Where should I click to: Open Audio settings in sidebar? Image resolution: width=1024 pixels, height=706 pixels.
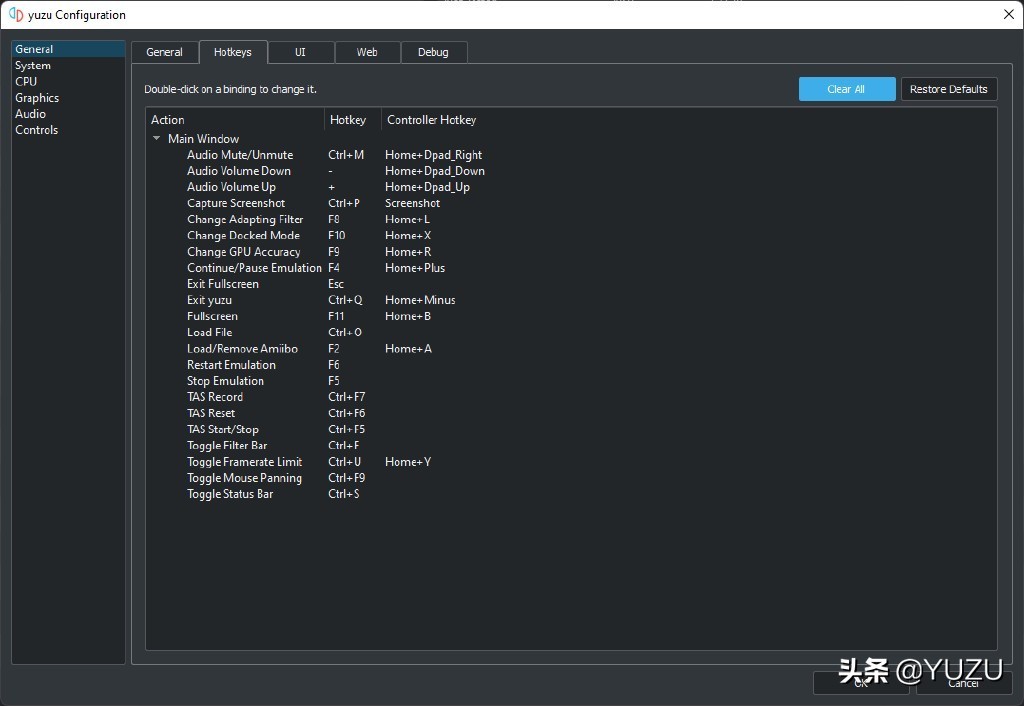[x=68, y=114]
